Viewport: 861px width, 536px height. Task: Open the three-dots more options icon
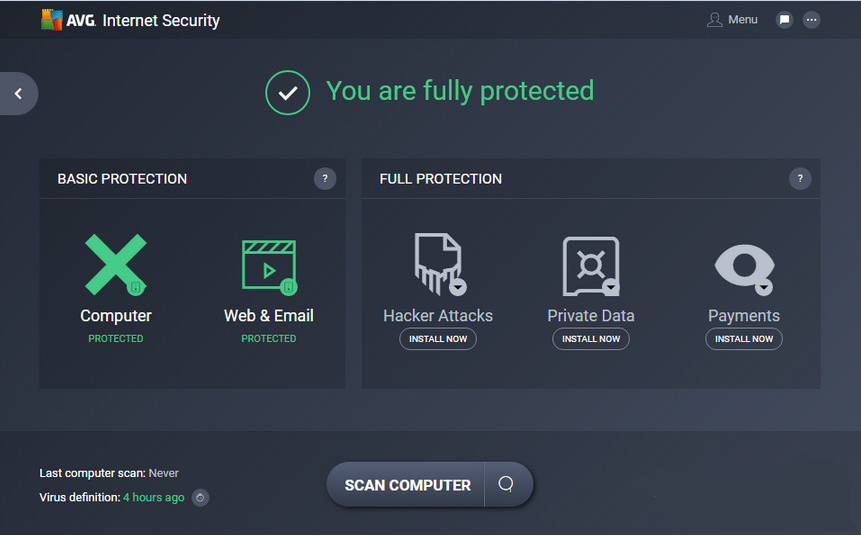[x=812, y=20]
